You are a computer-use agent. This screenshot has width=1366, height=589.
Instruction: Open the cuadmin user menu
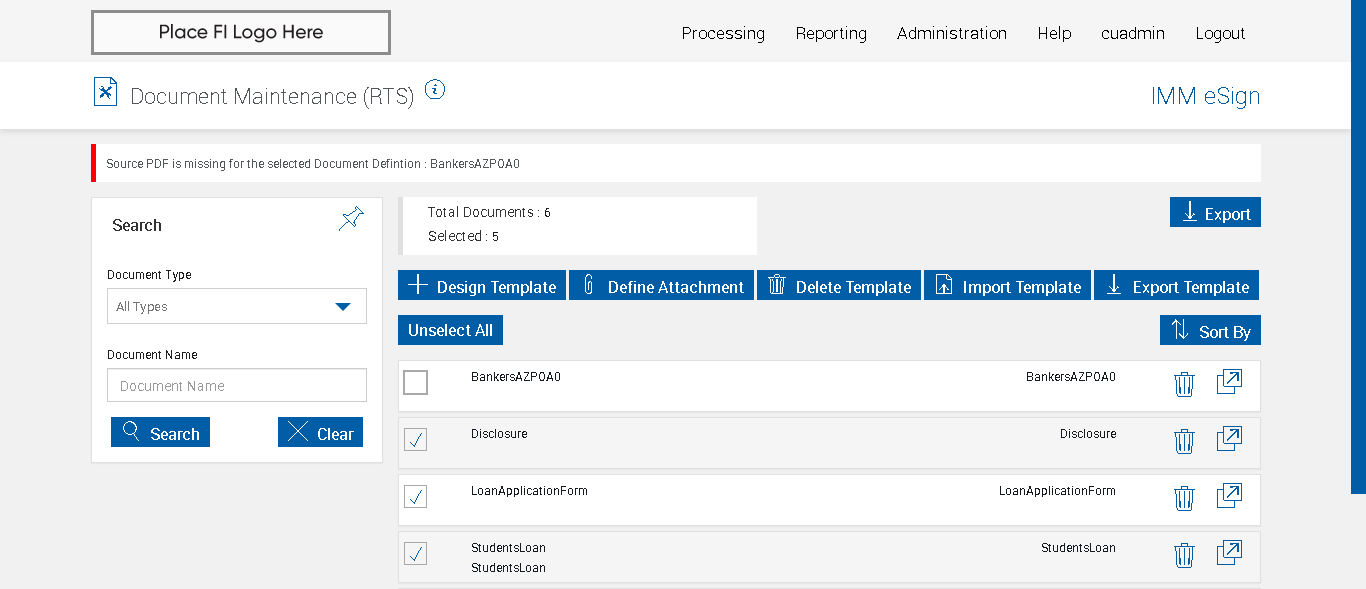click(1132, 33)
